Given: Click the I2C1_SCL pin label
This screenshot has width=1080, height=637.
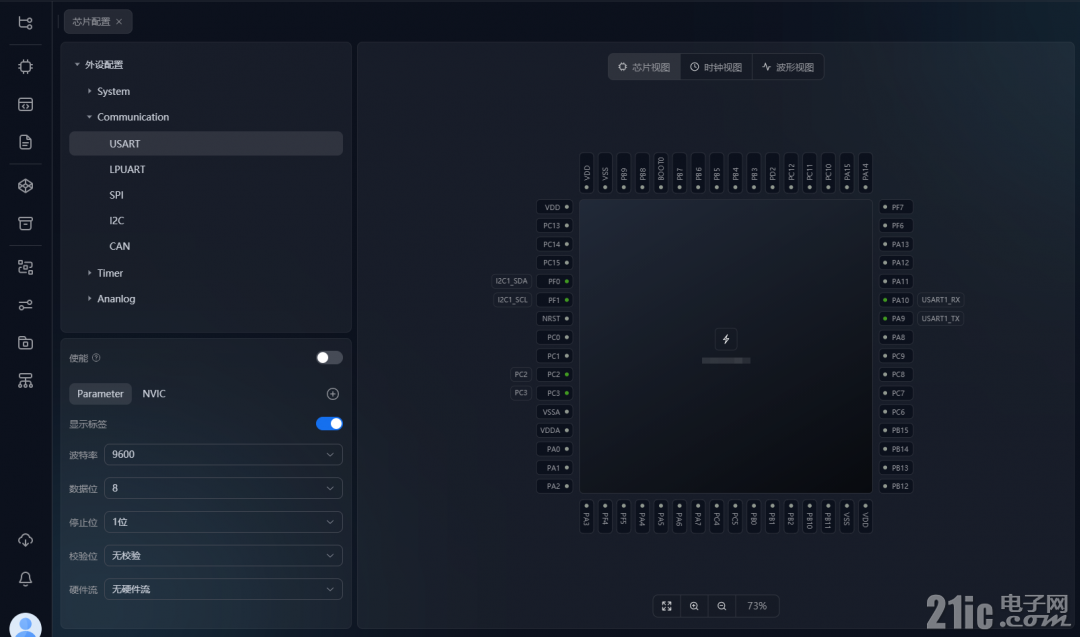Looking at the screenshot, I should (512, 300).
